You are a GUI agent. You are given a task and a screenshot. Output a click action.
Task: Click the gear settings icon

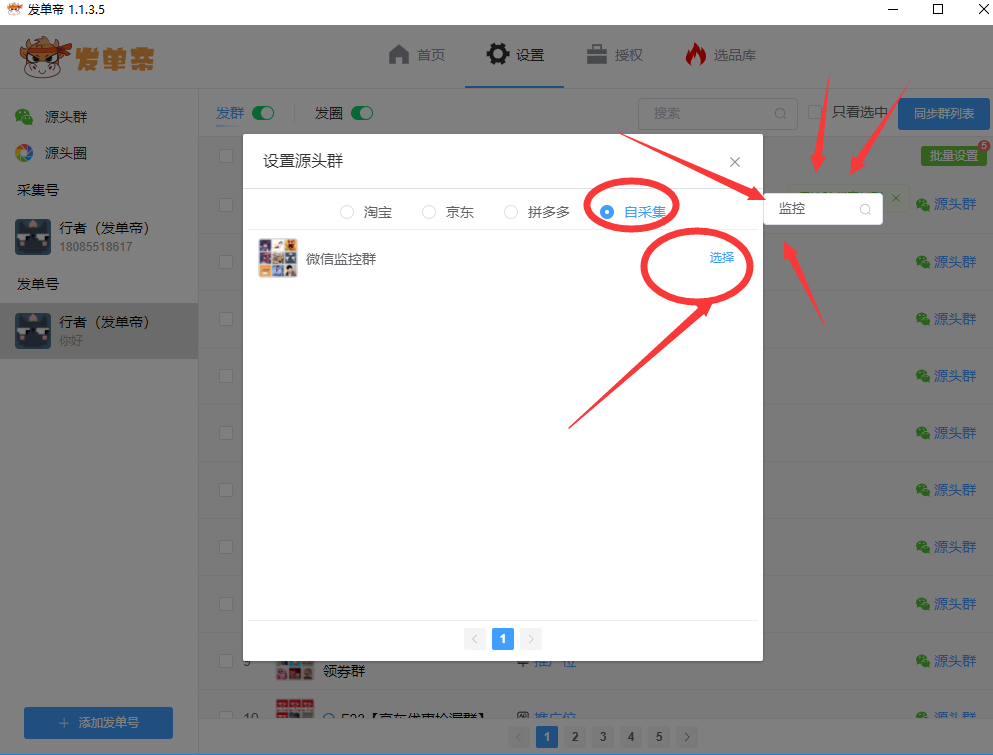point(498,54)
